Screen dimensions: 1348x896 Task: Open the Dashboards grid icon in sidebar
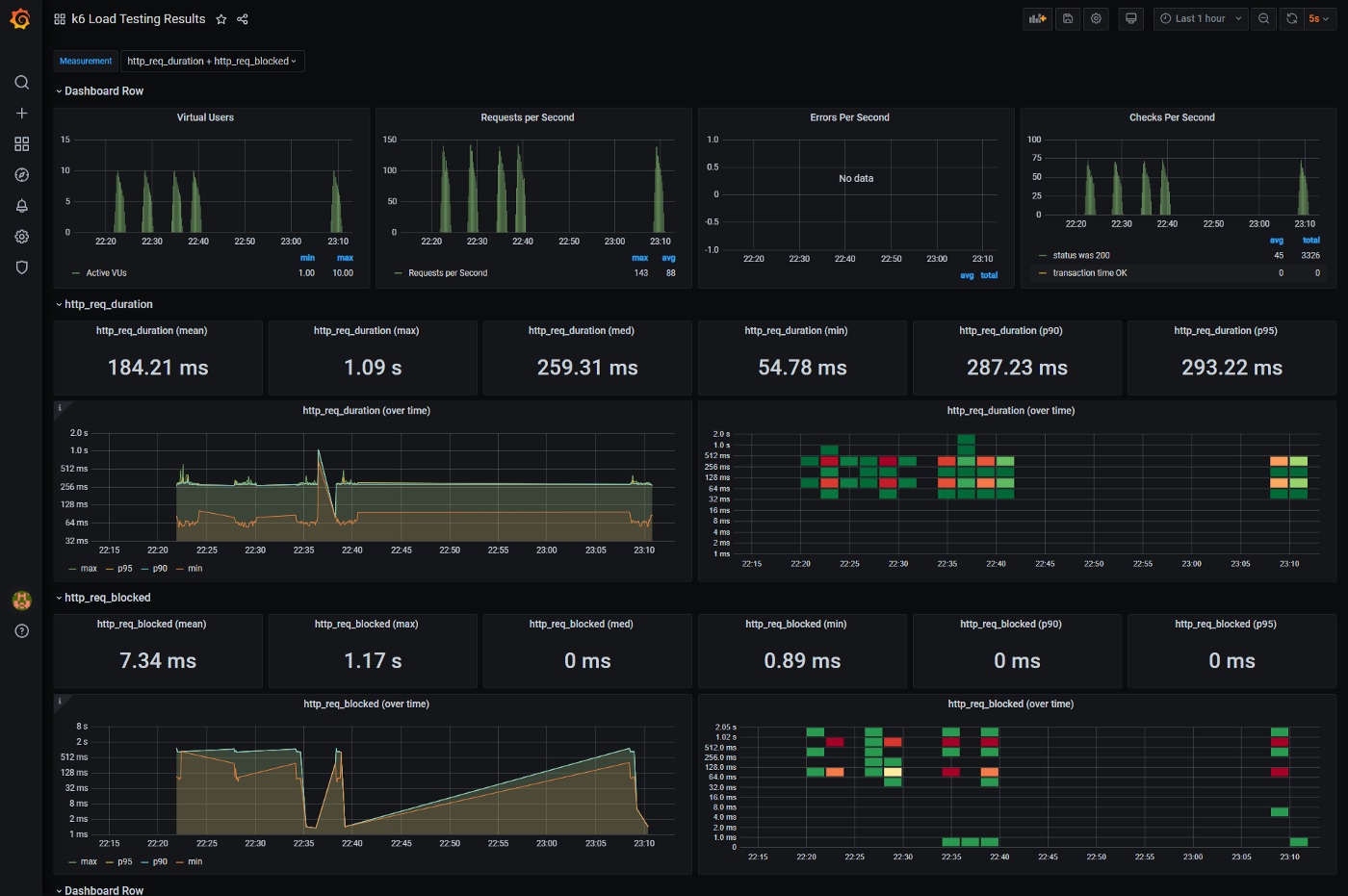tap(21, 144)
